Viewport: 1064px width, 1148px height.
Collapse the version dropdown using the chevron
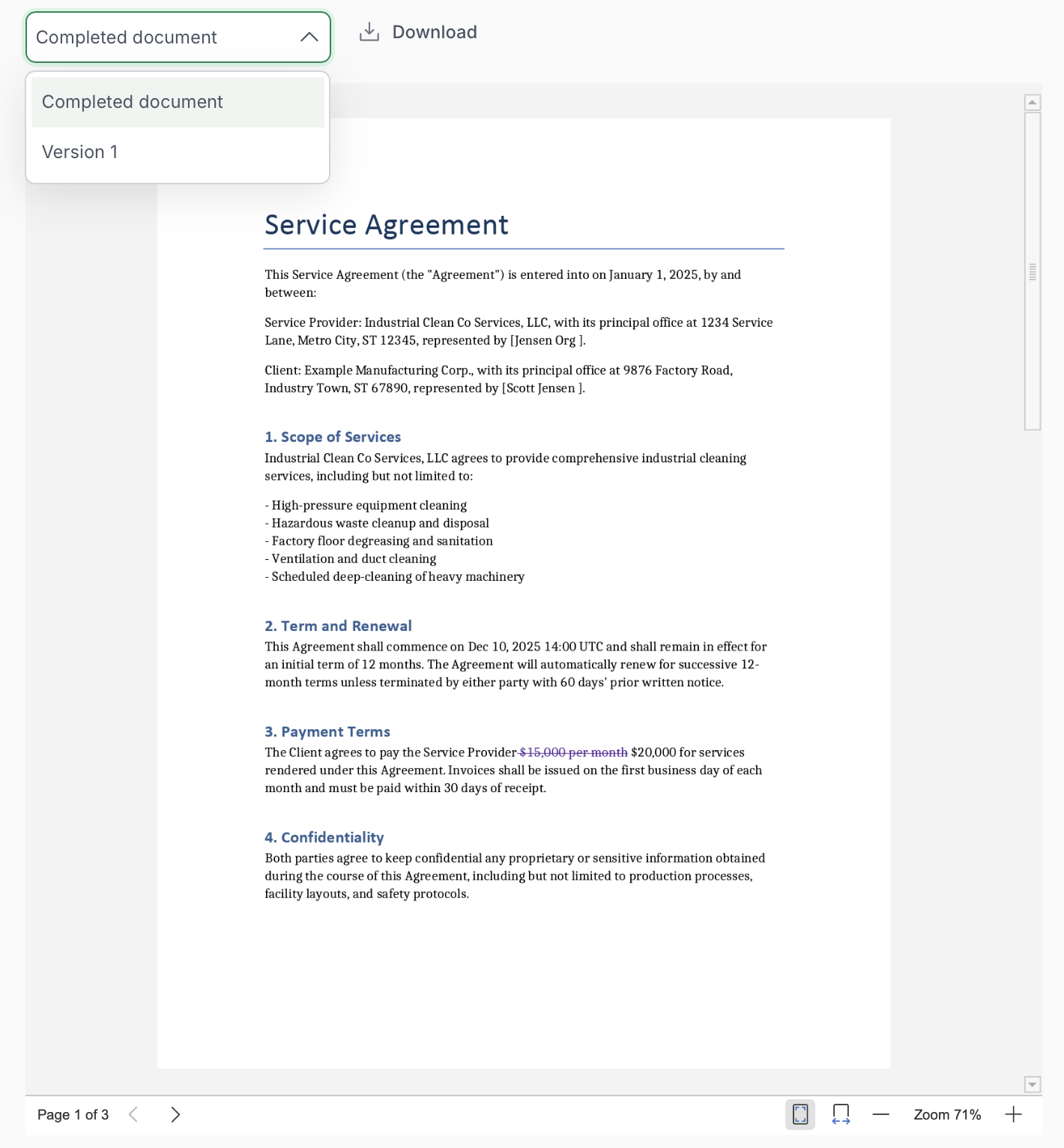tap(309, 37)
